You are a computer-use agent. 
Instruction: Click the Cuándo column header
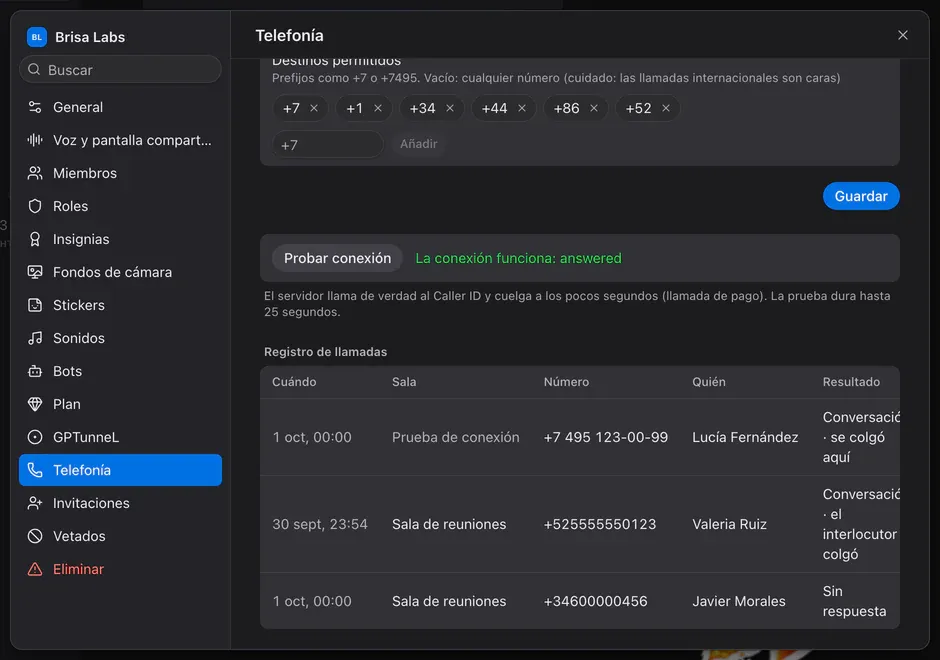tap(294, 382)
